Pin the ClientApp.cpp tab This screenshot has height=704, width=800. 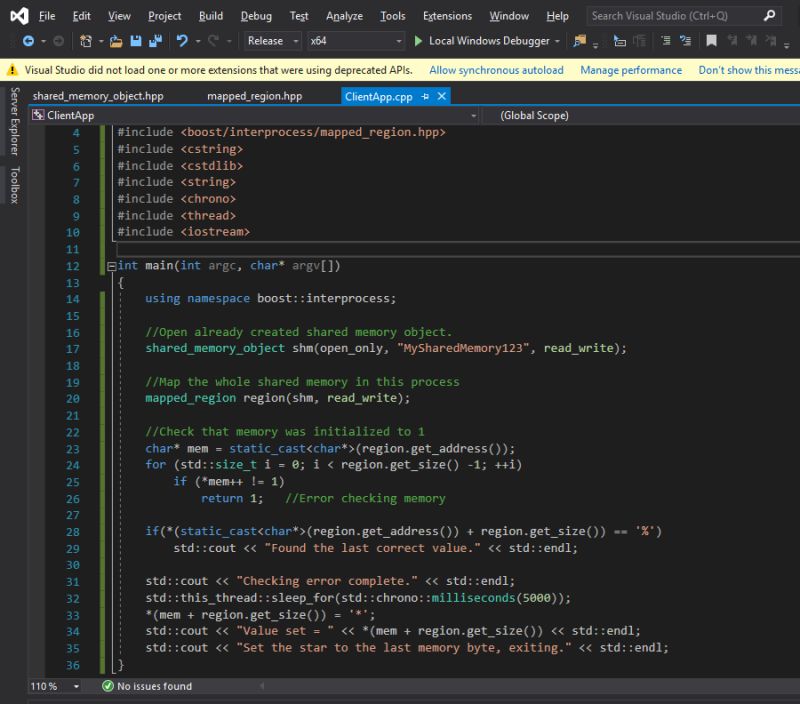425,96
